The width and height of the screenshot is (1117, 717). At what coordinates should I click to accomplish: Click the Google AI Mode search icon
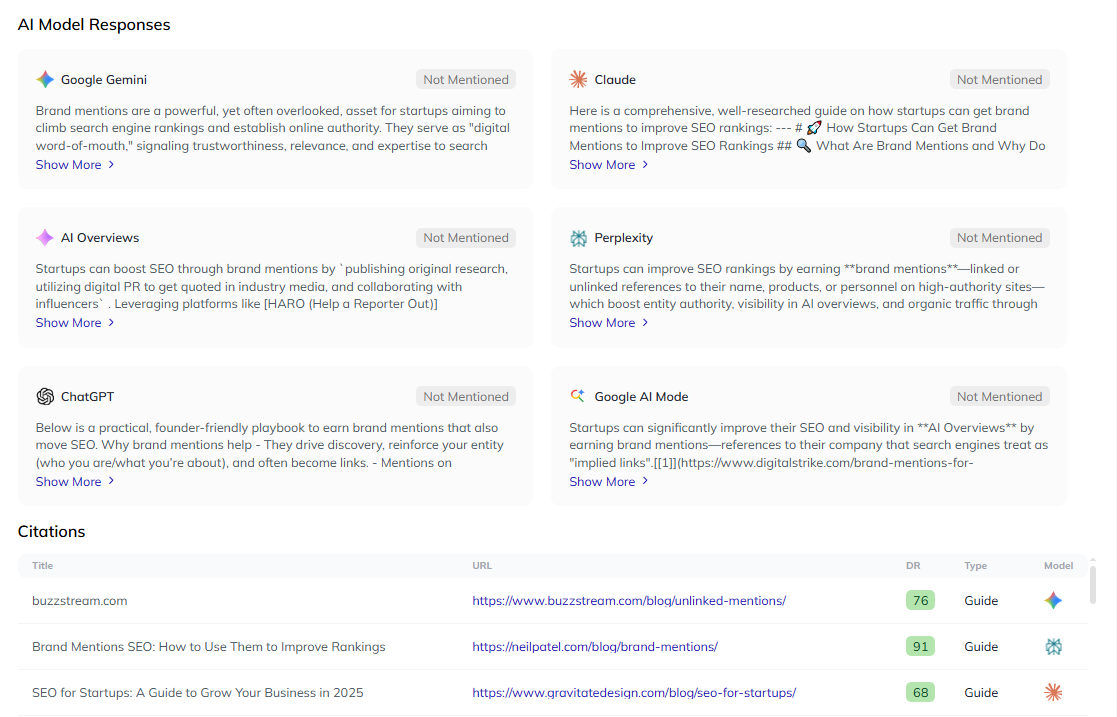tap(578, 396)
